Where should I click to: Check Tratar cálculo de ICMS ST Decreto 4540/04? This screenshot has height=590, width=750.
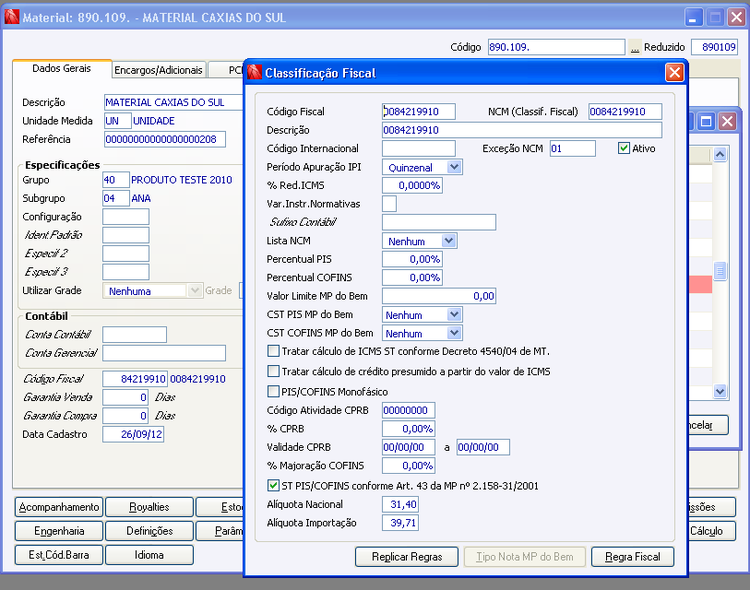click(x=274, y=351)
